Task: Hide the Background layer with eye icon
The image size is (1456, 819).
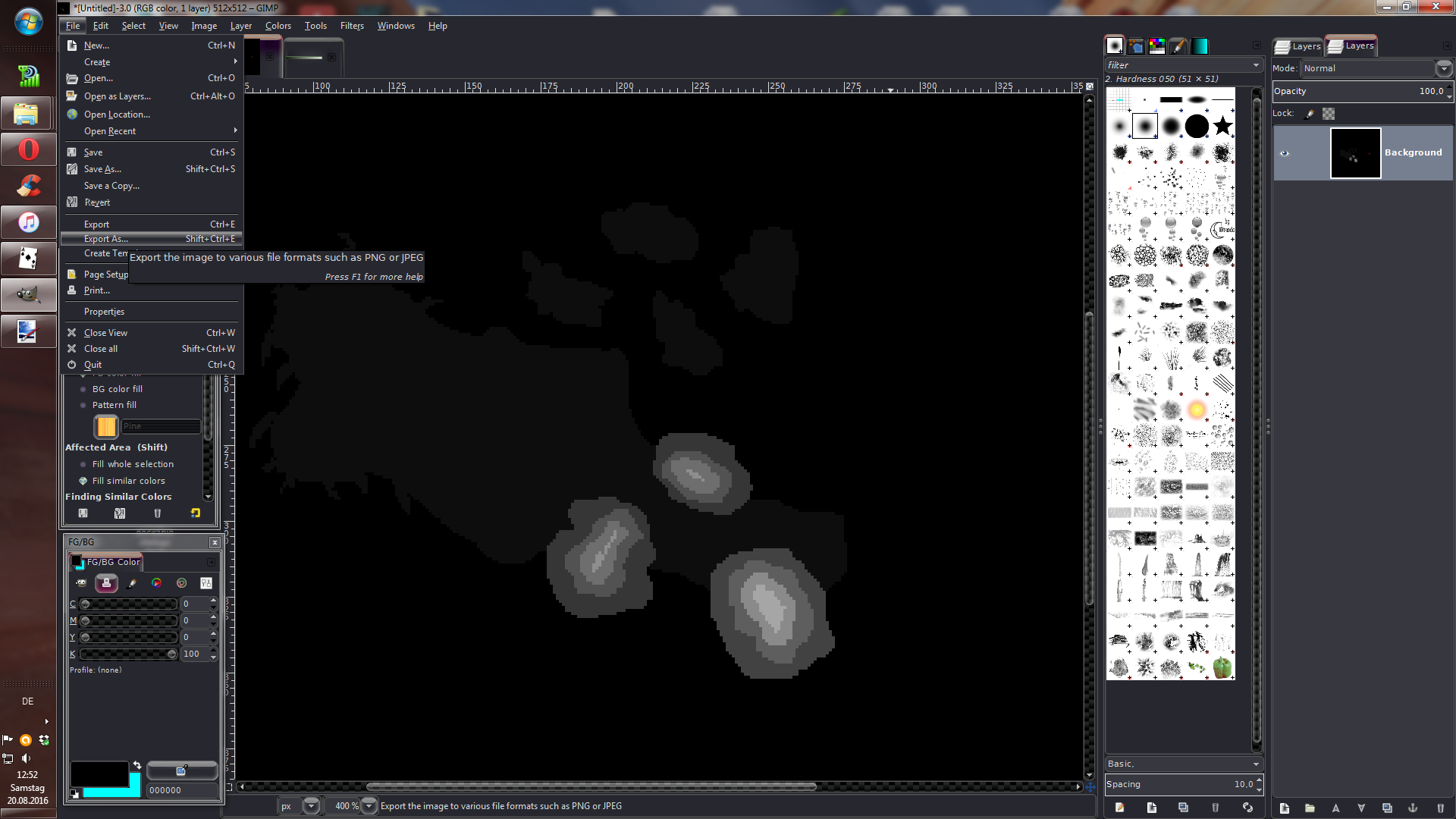Action: point(1285,153)
